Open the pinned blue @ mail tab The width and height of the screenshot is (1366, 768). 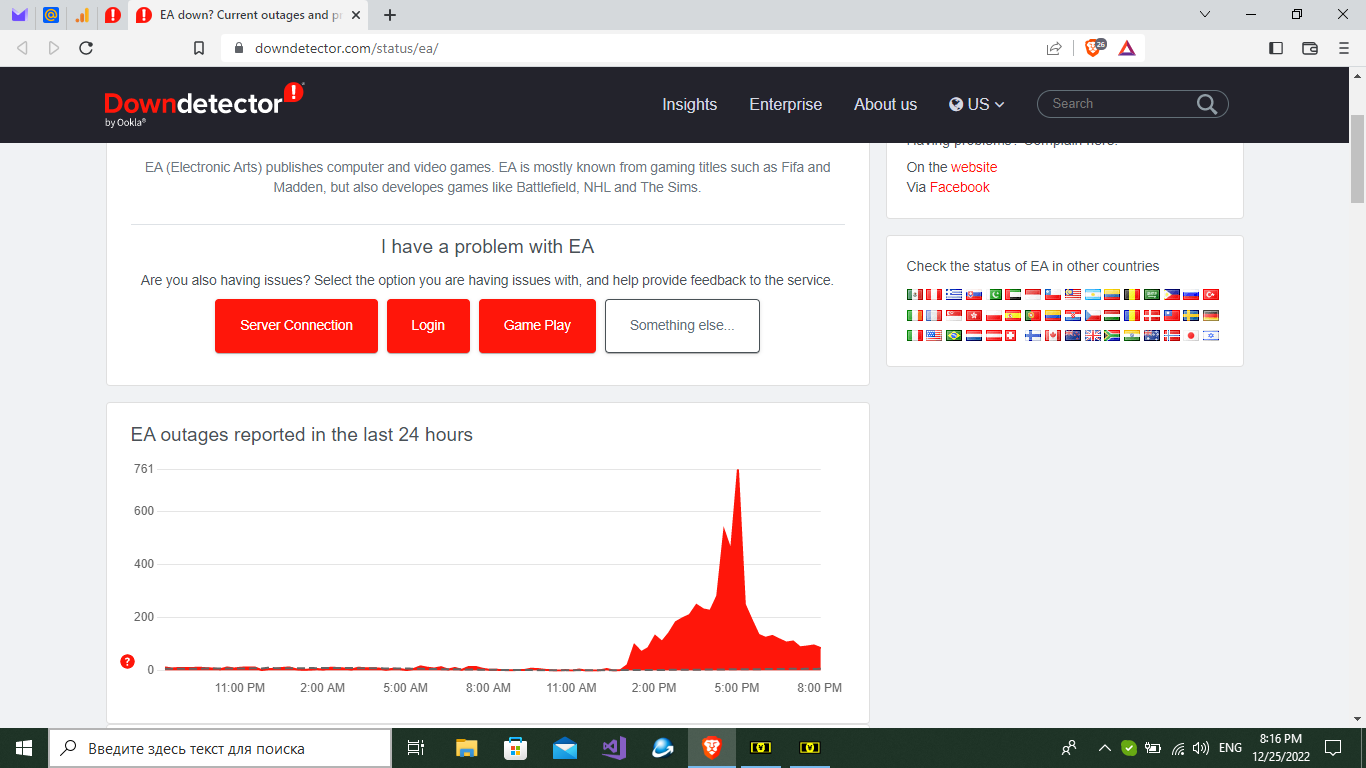click(51, 15)
